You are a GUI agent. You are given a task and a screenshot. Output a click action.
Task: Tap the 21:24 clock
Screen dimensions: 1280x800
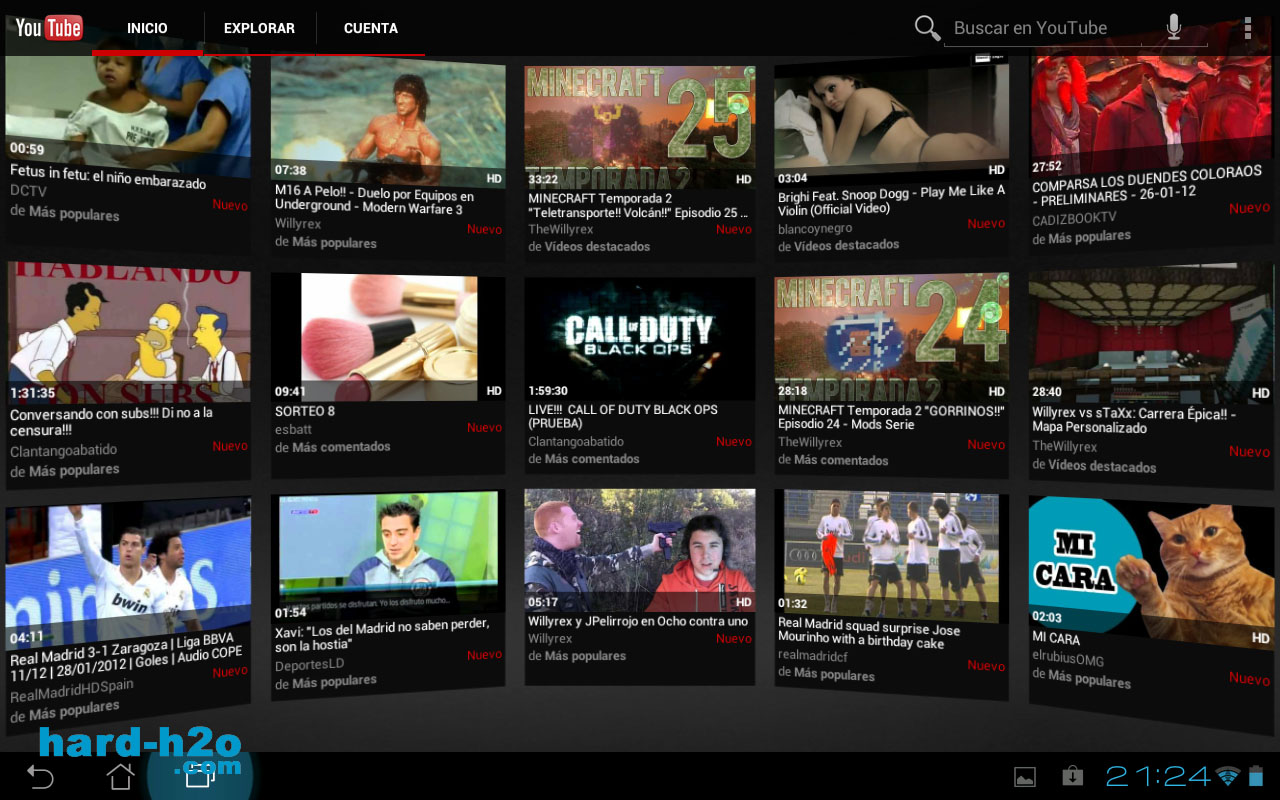tap(1158, 776)
